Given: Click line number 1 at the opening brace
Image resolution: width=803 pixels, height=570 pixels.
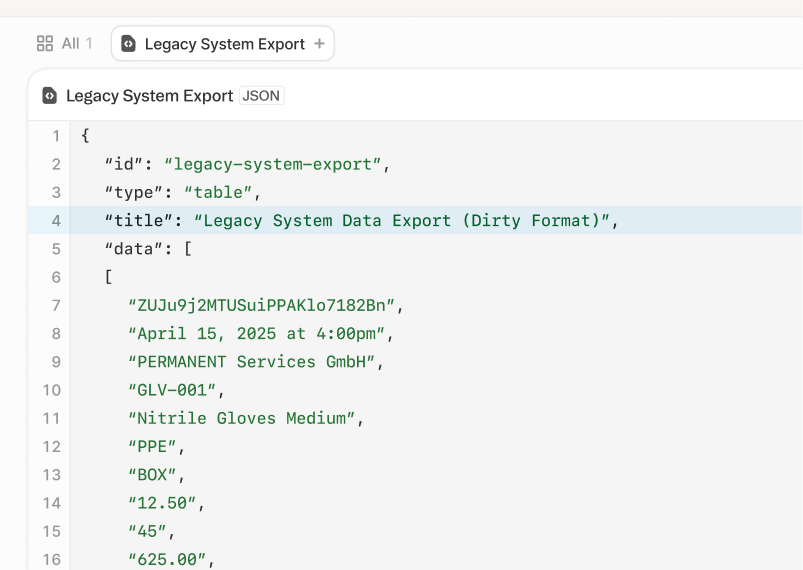Looking at the screenshot, I should (x=56, y=135).
